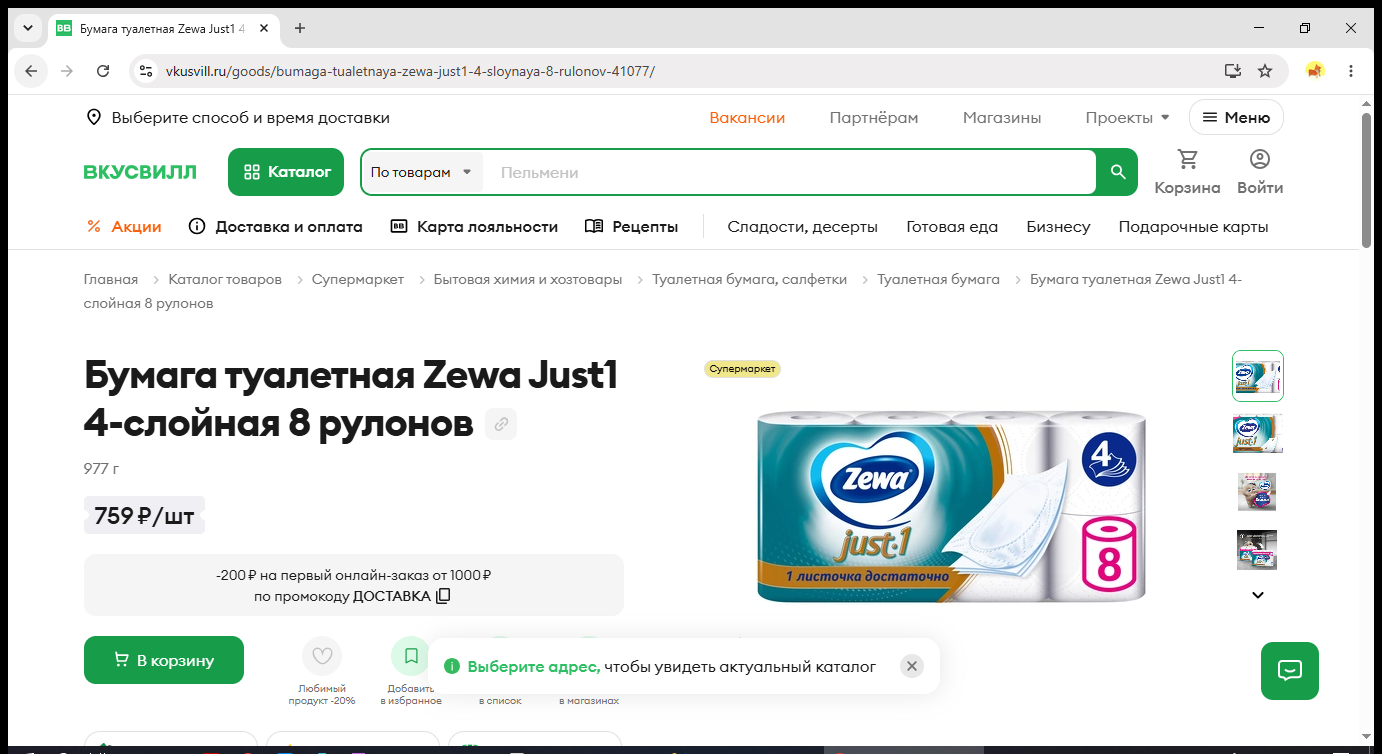
Task: Click the product title heading
Action: 351,400
